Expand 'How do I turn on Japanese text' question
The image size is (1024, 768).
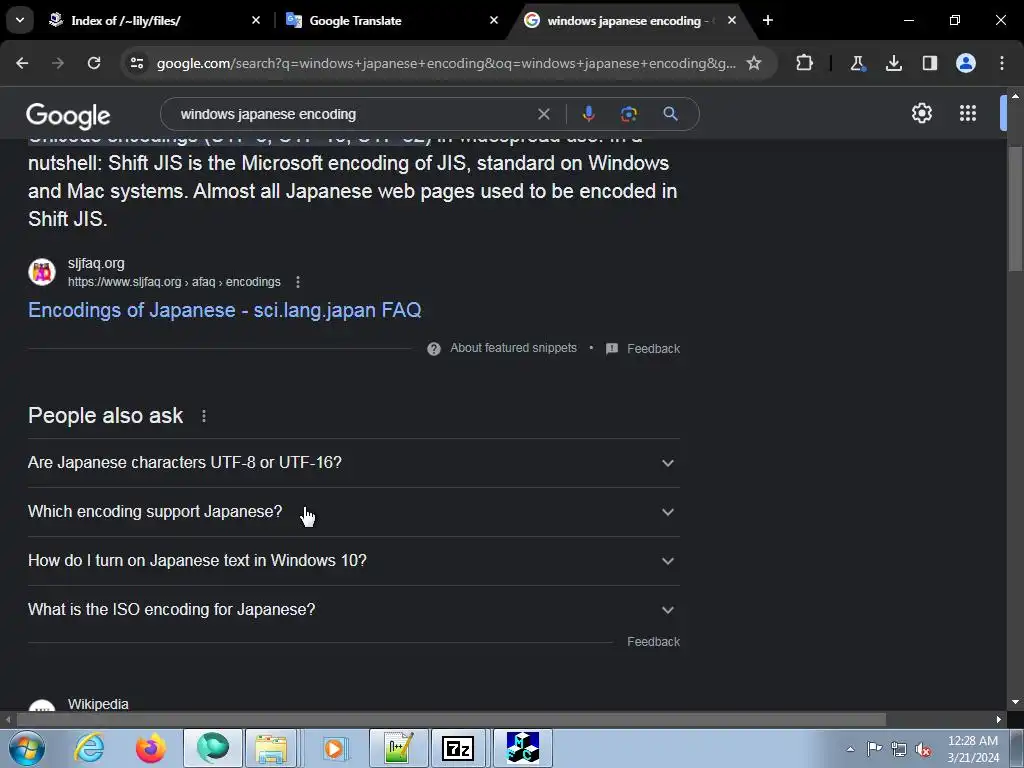353,561
